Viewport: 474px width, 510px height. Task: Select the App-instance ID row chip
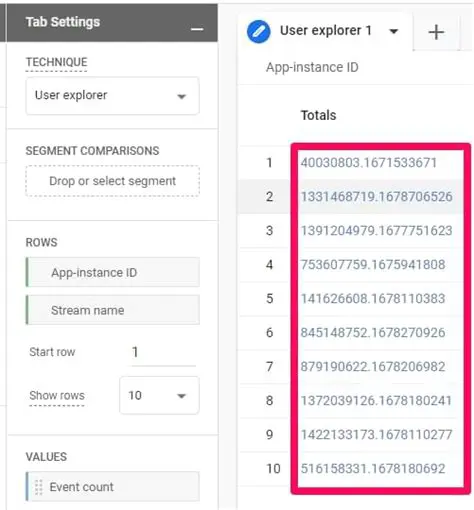coord(113,272)
